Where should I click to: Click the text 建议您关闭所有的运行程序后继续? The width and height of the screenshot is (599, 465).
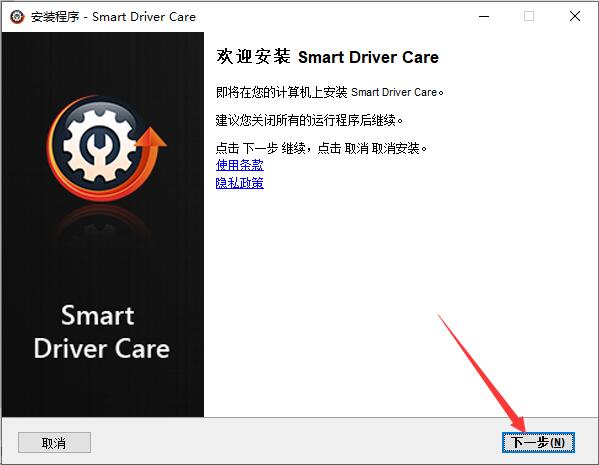pyautogui.click(x=309, y=120)
